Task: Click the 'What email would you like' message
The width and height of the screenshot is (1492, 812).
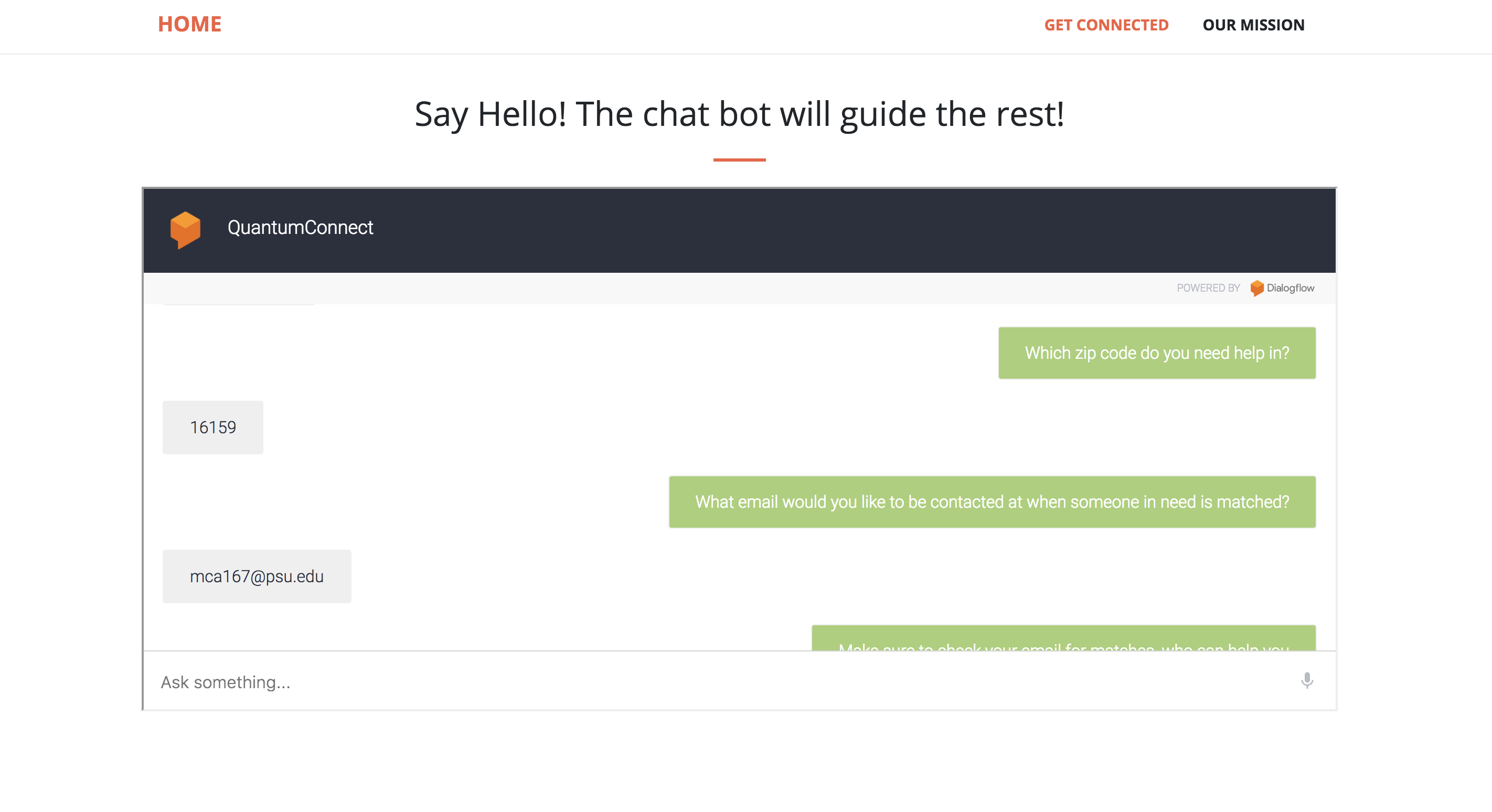Action: pyautogui.click(x=992, y=501)
